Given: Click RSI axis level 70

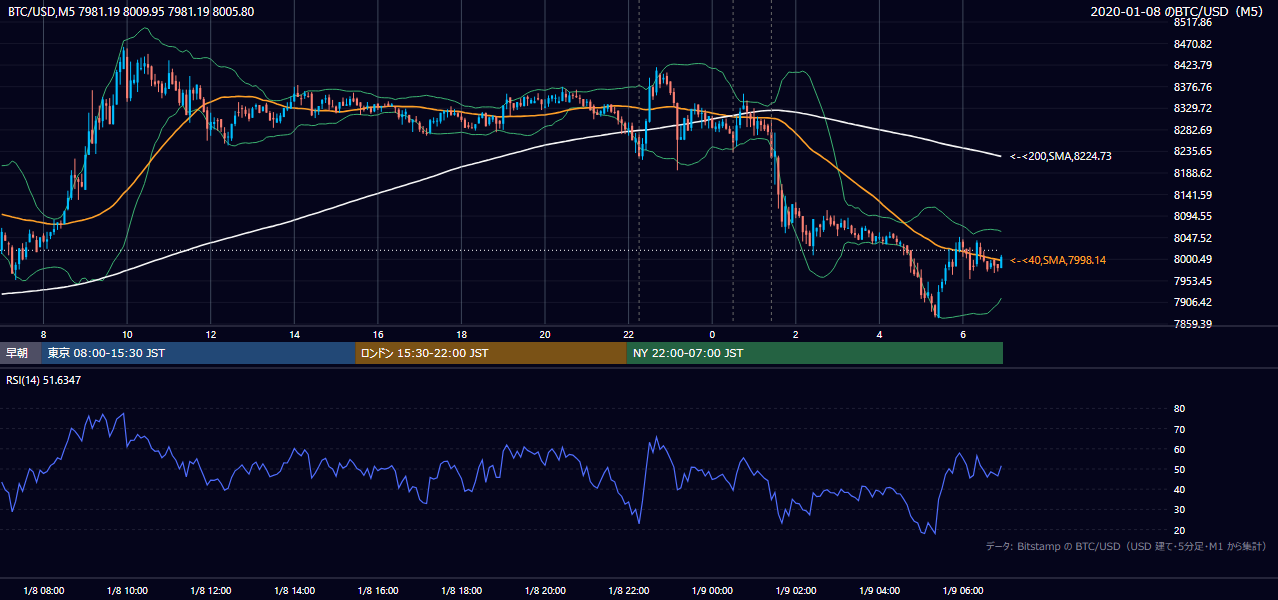Looking at the screenshot, I should tap(1179, 429).
